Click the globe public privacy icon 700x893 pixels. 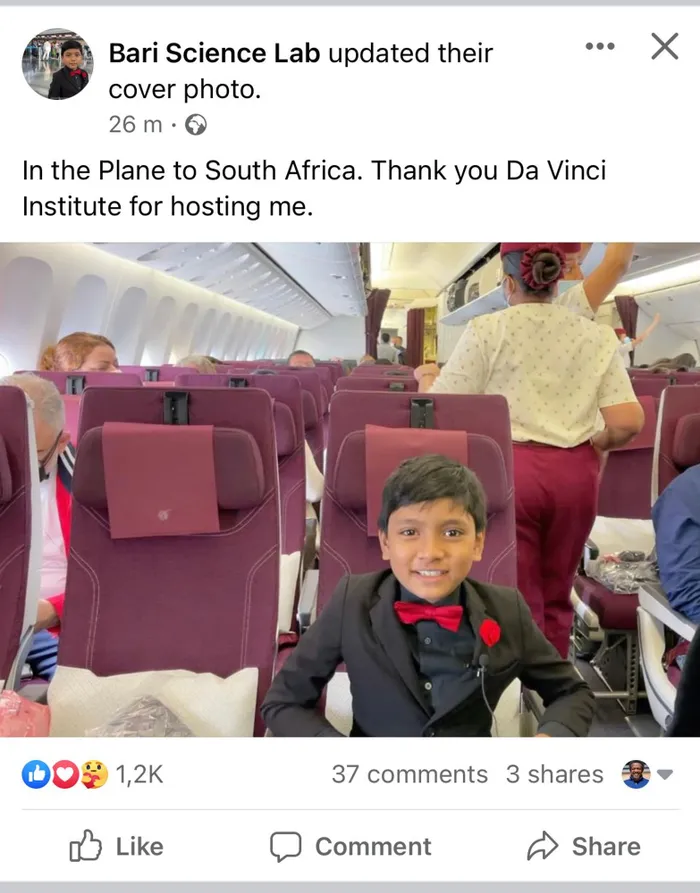(197, 125)
